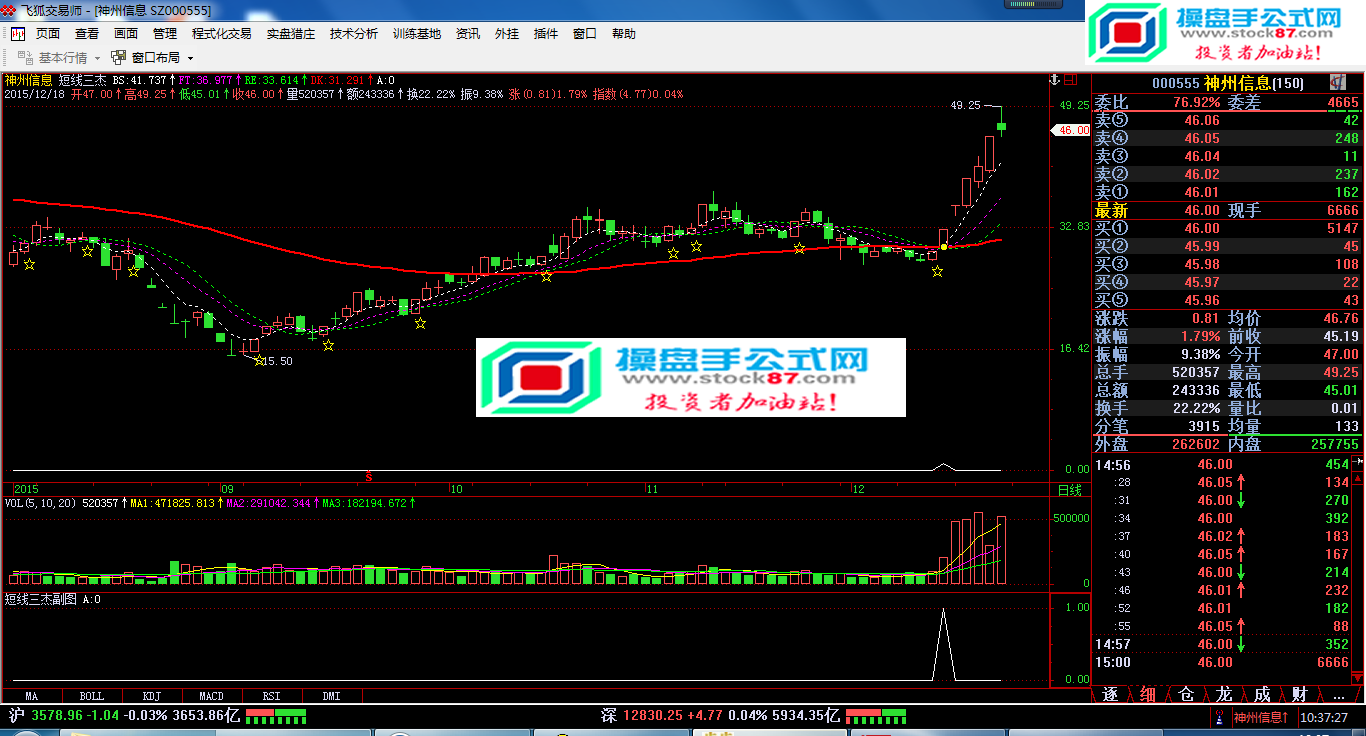Click the 窗口布局 toolbar icon
This screenshot has width=1366, height=736.
click(119, 58)
